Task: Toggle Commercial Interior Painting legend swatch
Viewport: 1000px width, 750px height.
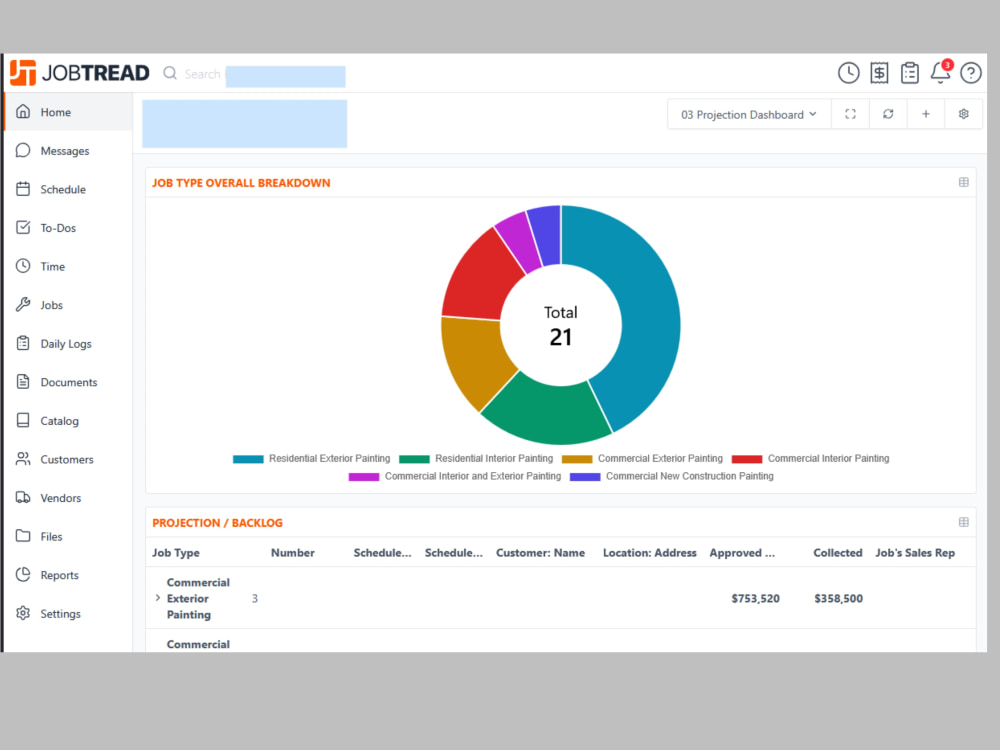Action: click(x=747, y=459)
